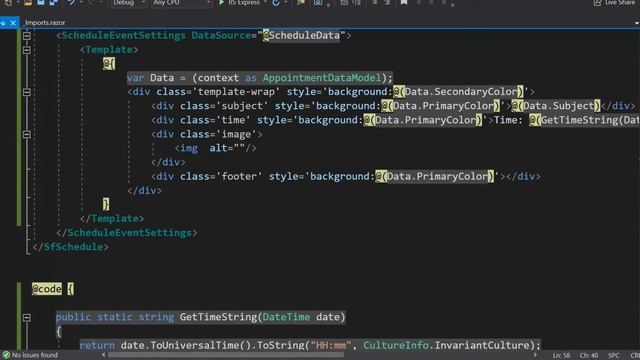Click the img alt attribute line
640x360 pixels.
216,148
